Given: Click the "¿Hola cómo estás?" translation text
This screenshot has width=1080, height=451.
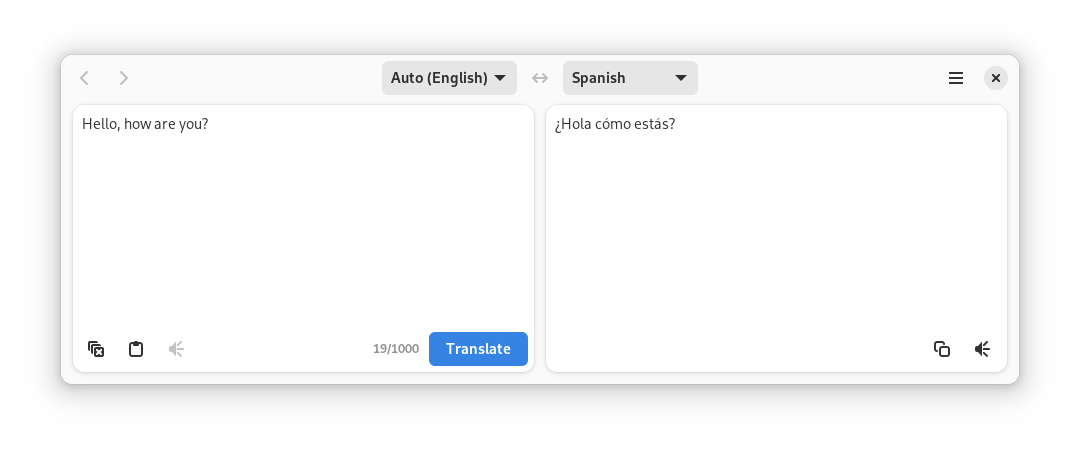Looking at the screenshot, I should [x=615, y=124].
